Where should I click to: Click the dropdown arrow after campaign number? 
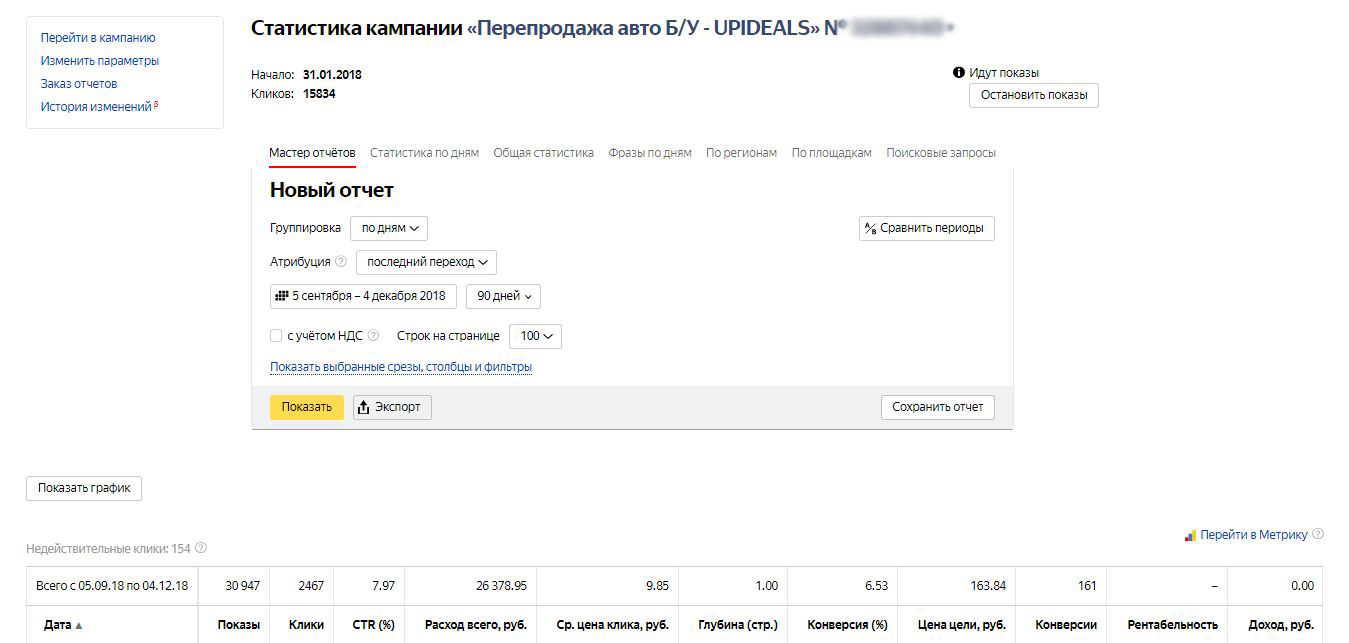pos(950,29)
